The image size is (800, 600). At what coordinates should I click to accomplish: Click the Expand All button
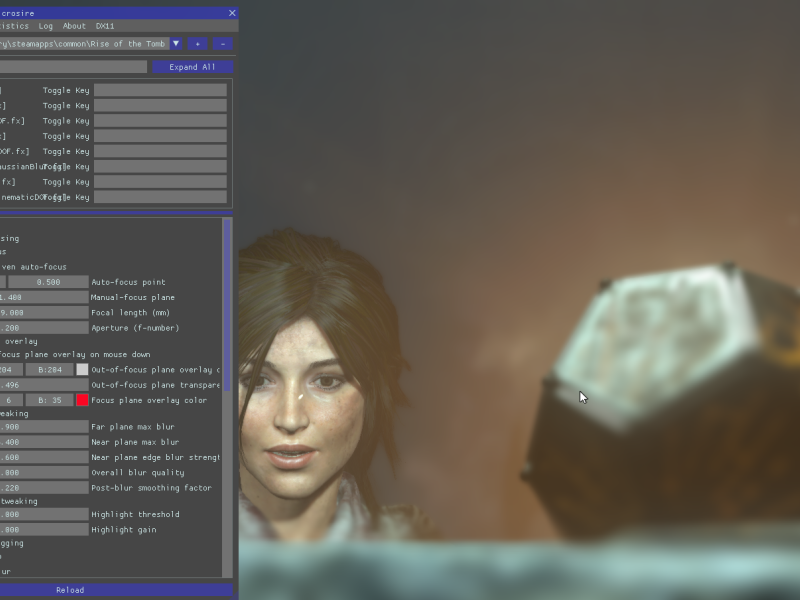pos(192,67)
